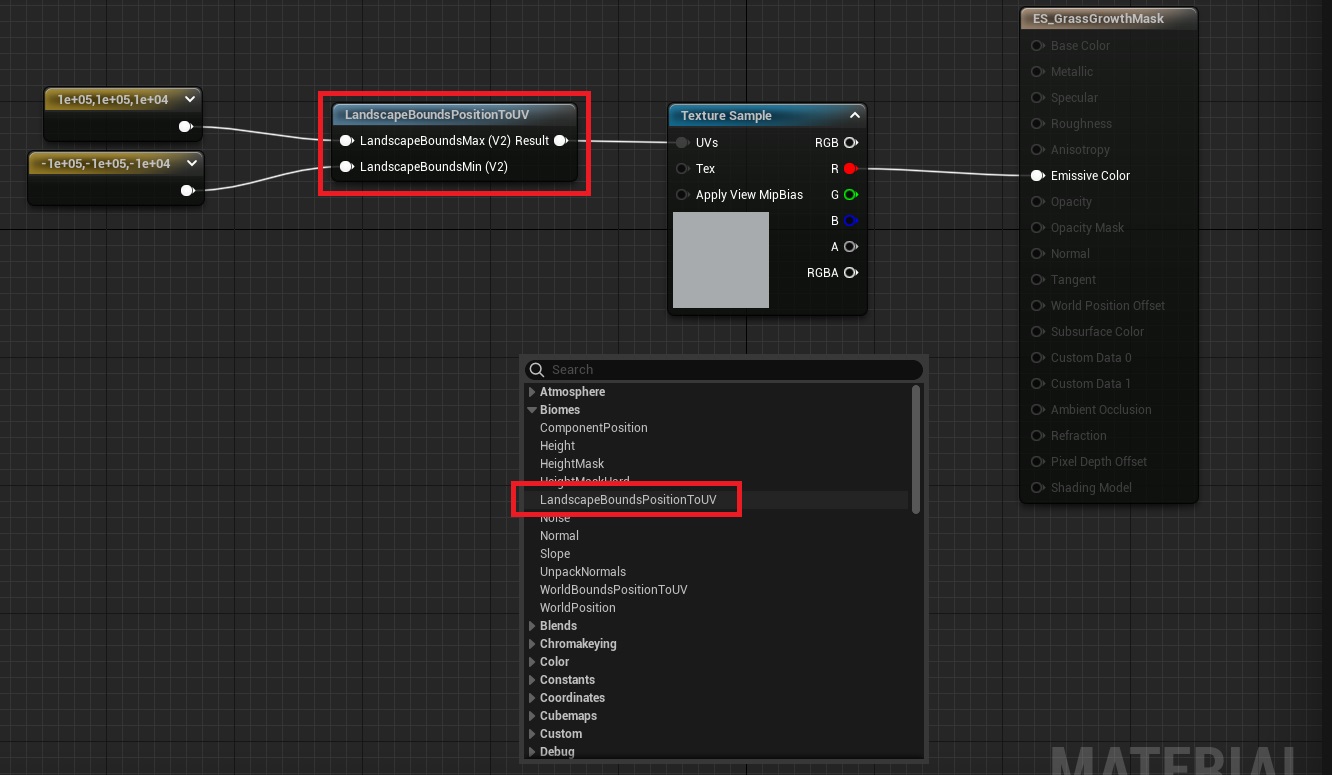Click the Texture Sample R red output pin
This screenshot has width=1332, height=775.
coord(850,169)
